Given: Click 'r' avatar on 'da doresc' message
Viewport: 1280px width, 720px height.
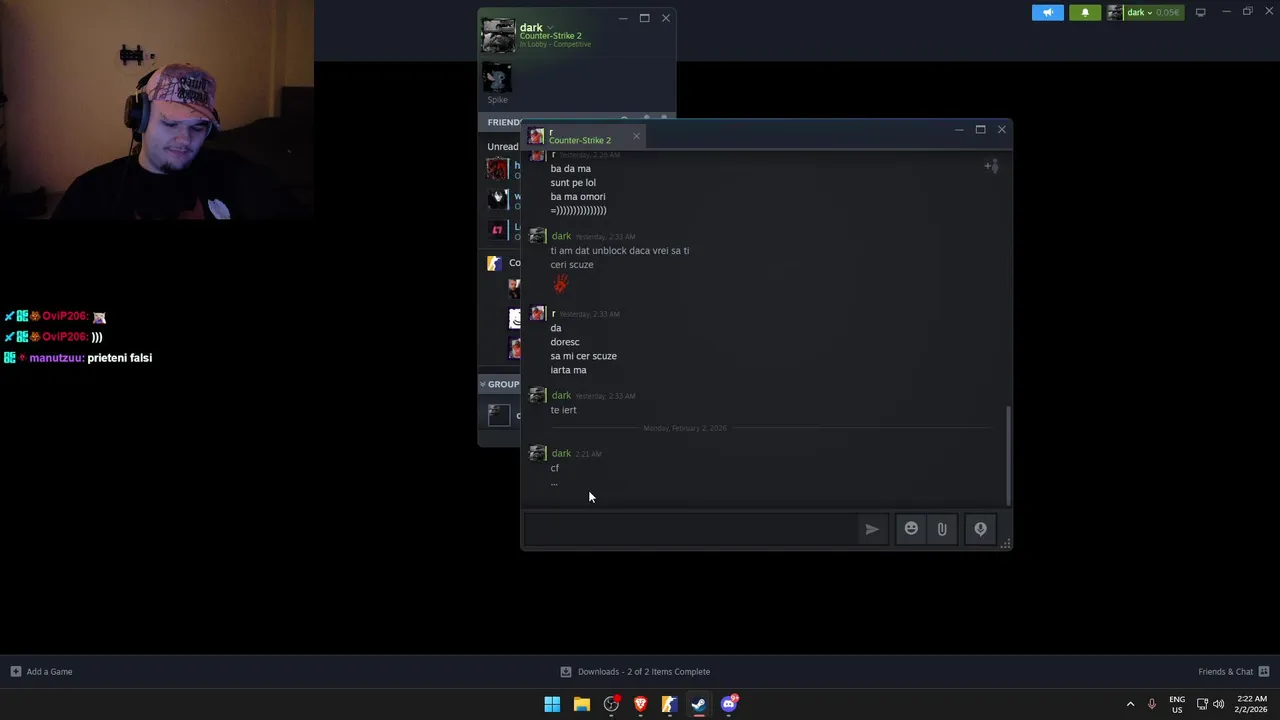Looking at the screenshot, I should click(x=537, y=314).
